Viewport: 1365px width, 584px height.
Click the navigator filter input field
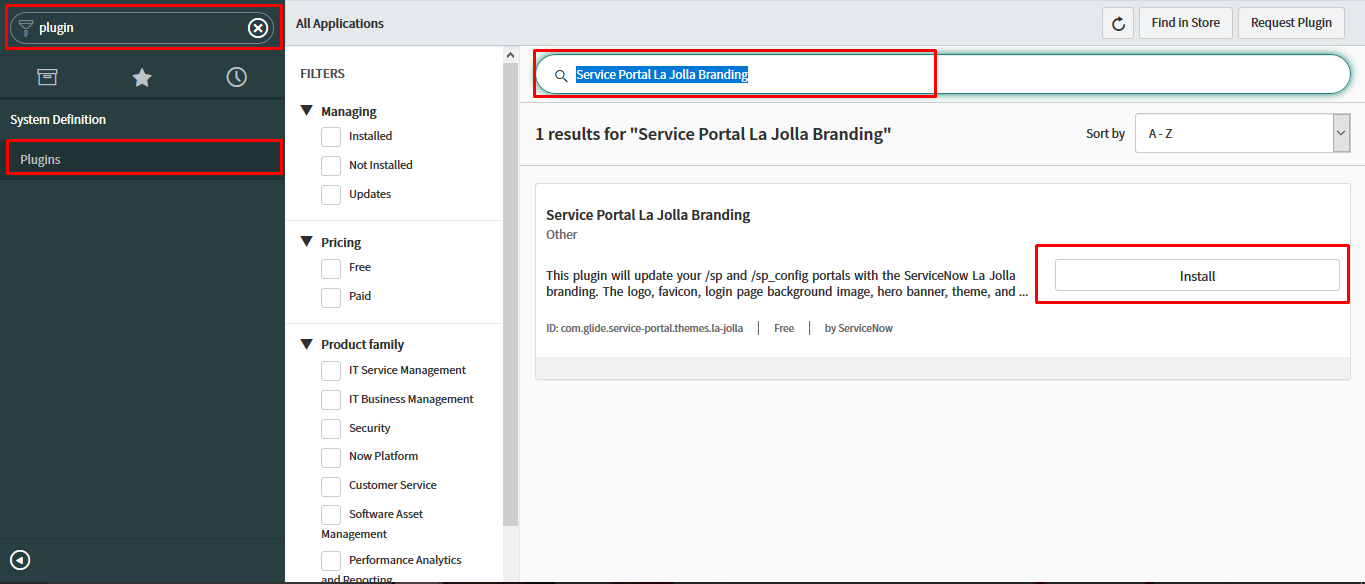[x=140, y=28]
